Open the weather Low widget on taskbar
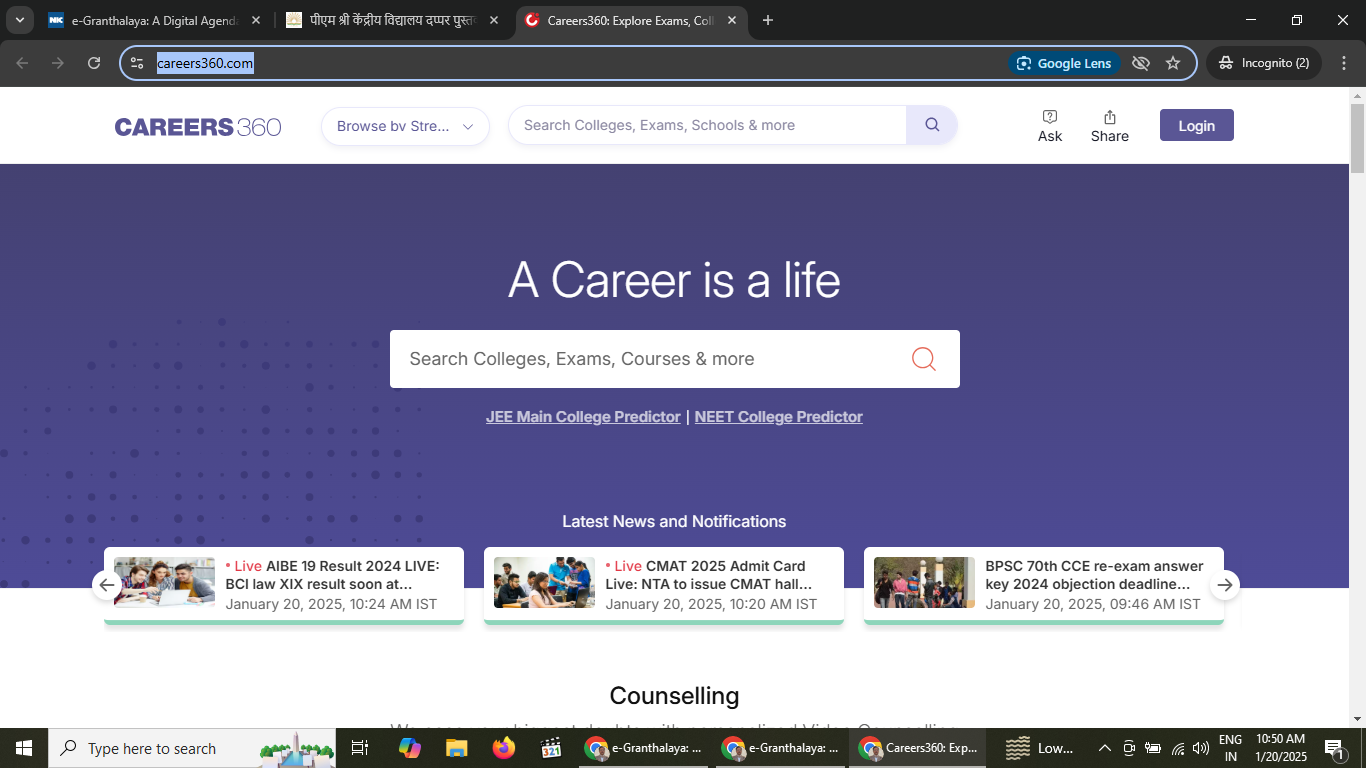This screenshot has height=768, width=1366. click(1040, 748)
